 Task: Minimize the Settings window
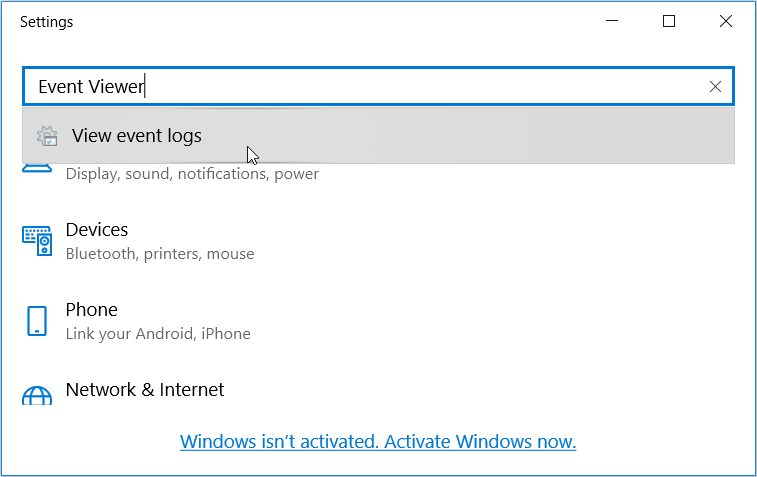click(613, 21)
